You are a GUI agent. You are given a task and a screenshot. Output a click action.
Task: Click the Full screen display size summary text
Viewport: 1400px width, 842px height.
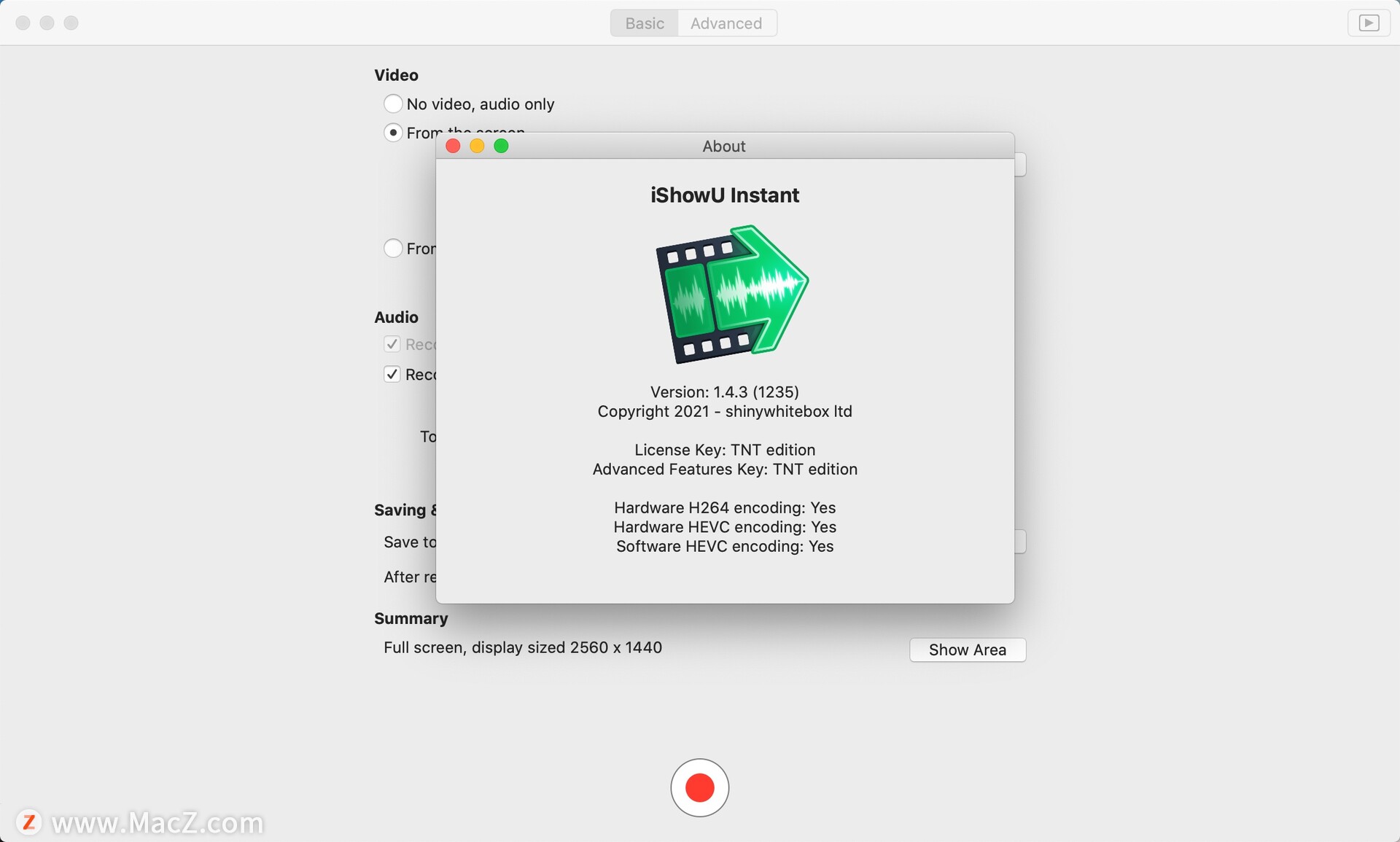(x=523, y=647)
